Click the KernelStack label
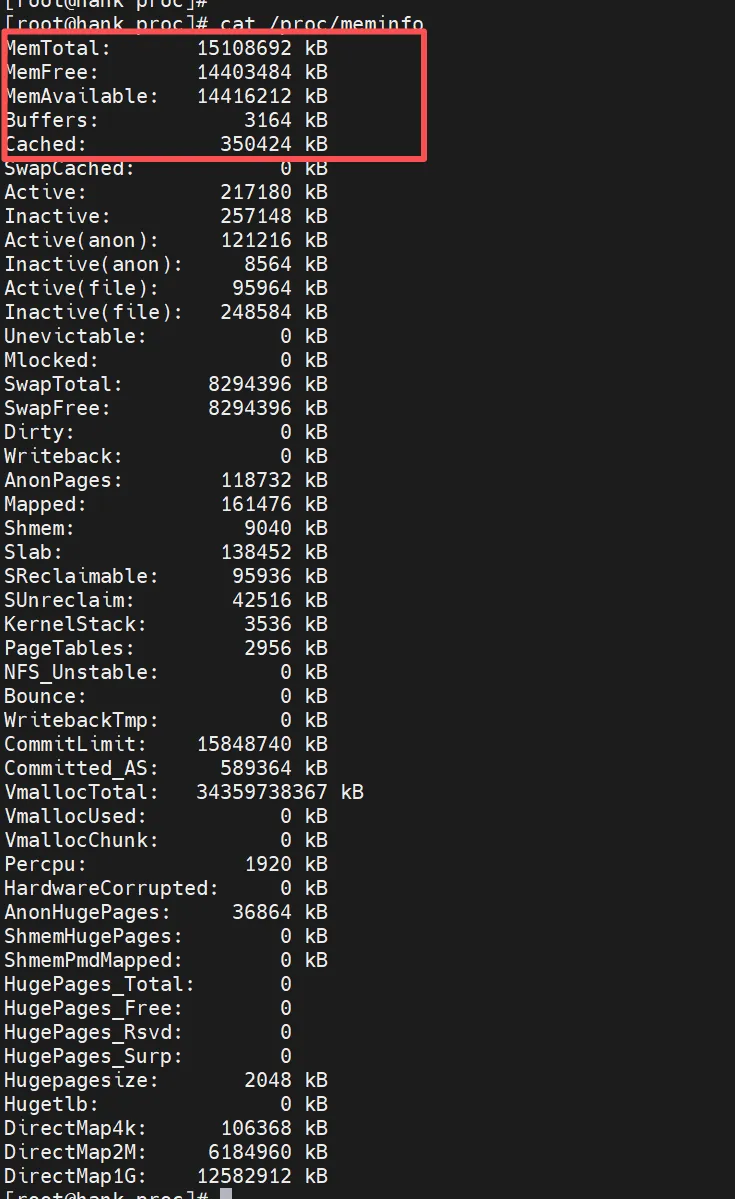Screen dimensions: 735x1199 (x=76, y=624)
